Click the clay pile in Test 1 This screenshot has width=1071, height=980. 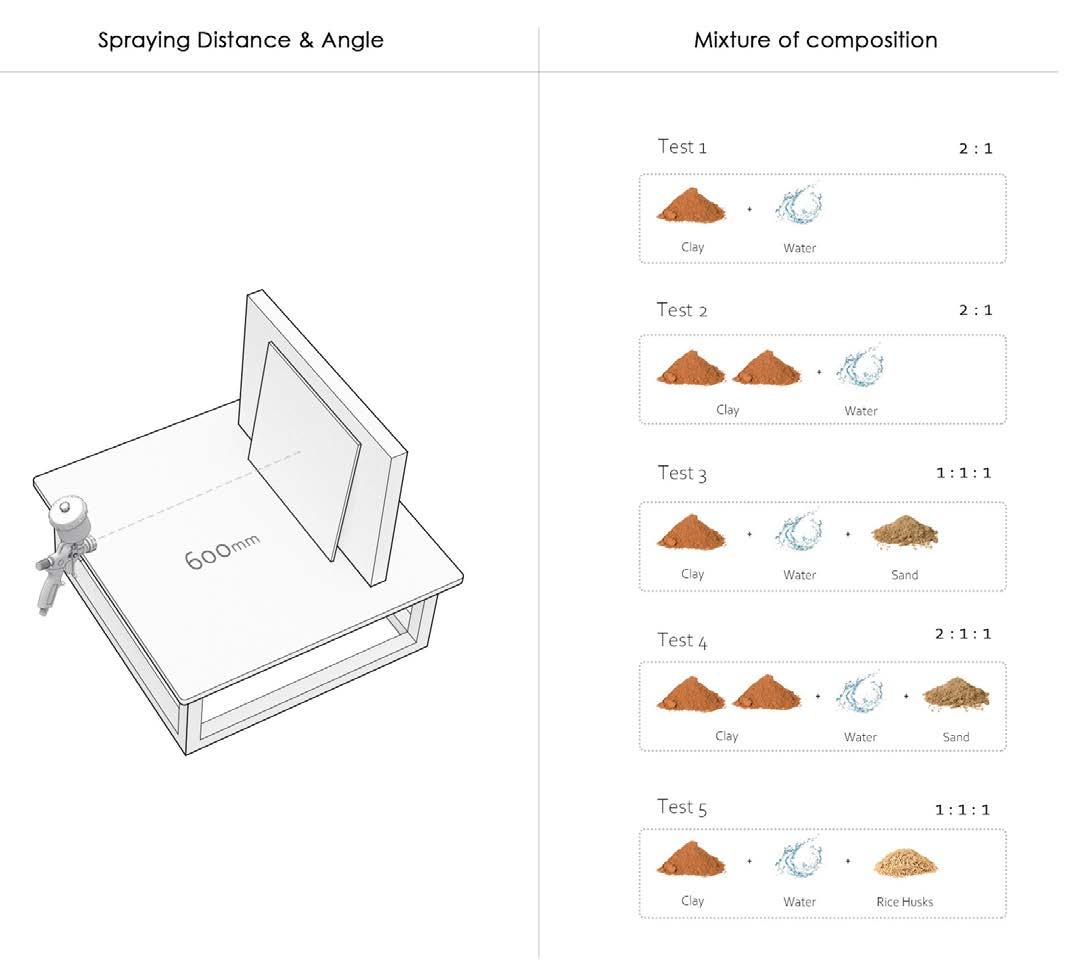(x=692, y=207)
